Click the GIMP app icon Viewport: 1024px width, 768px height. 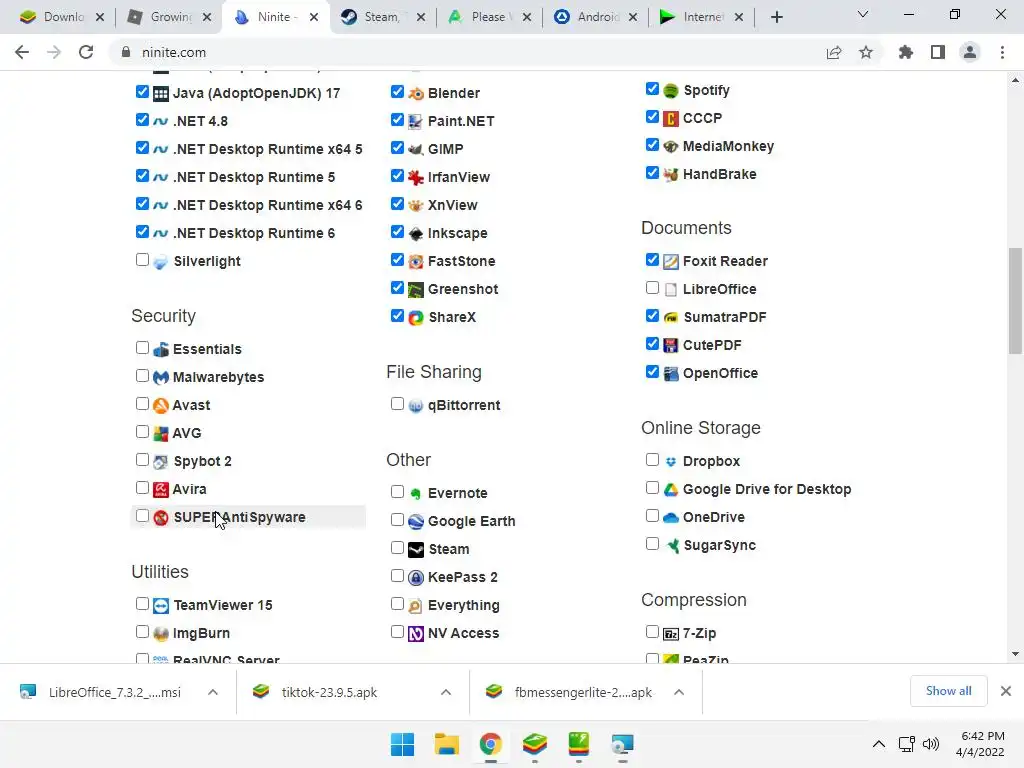[x=416, y=150]
